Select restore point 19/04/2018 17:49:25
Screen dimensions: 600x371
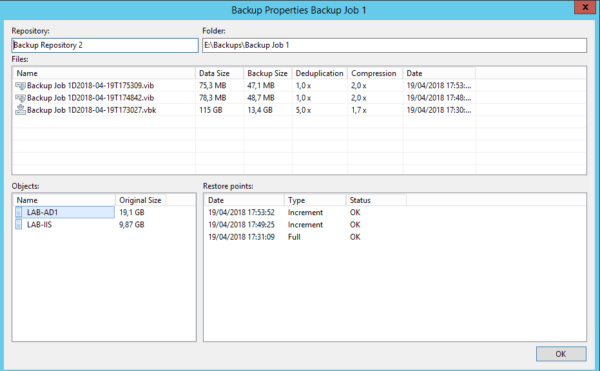(x=241, y=225)
